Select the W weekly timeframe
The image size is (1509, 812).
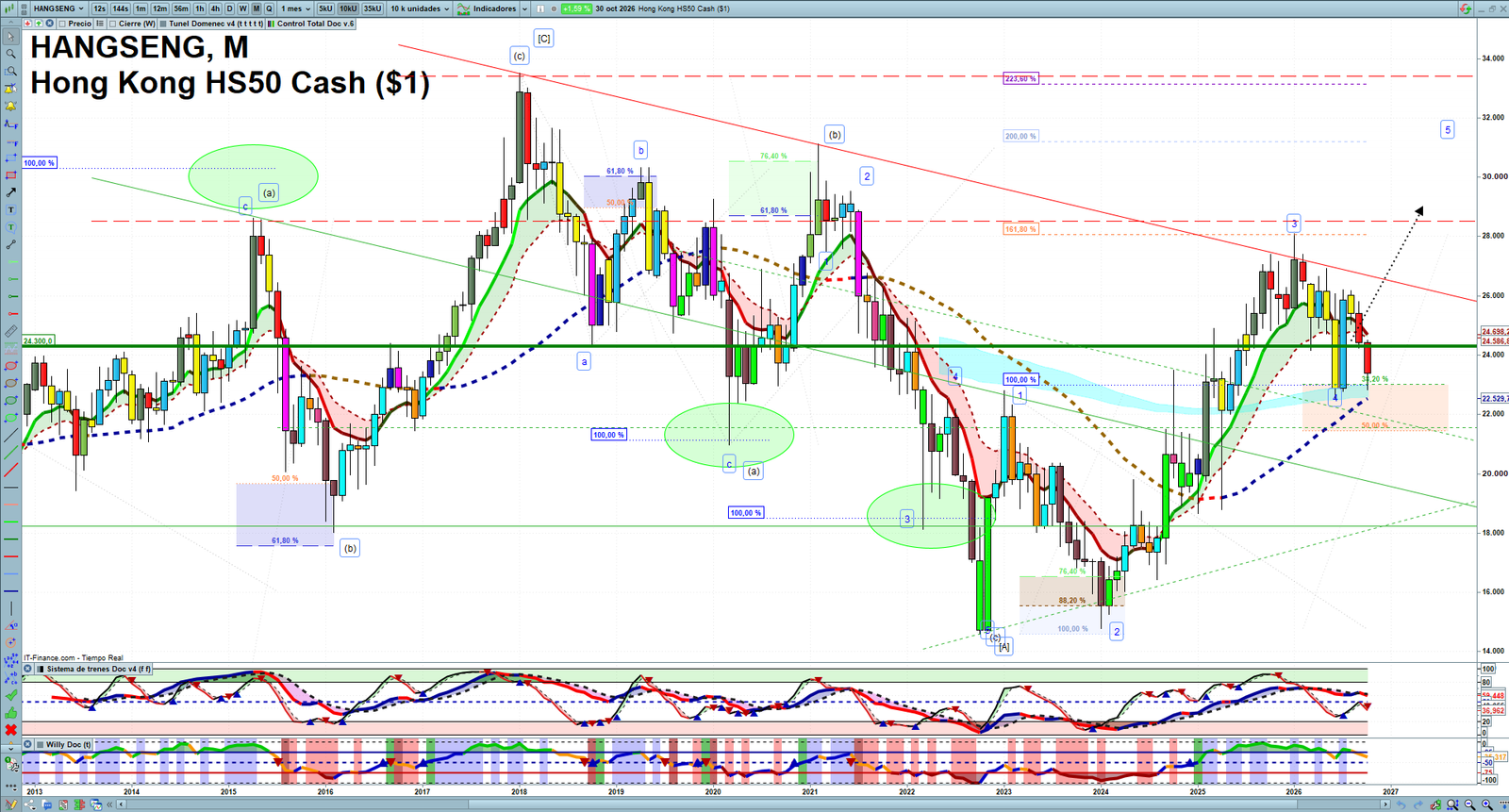click(242, 8)
